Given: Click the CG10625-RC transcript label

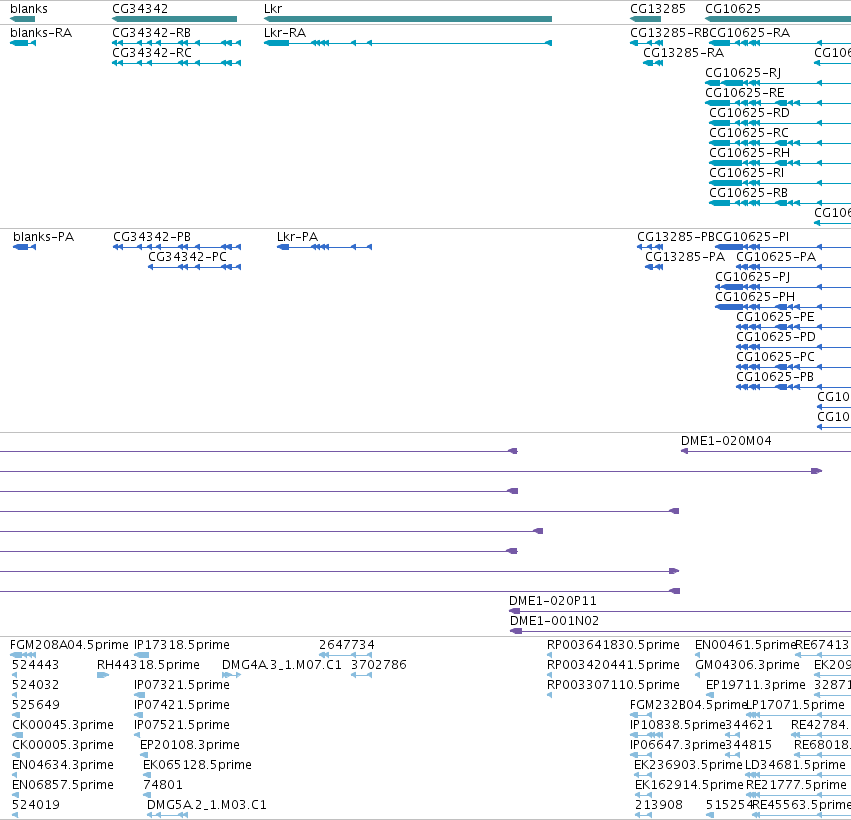Looking at the screenshot, I should [749, 134].
